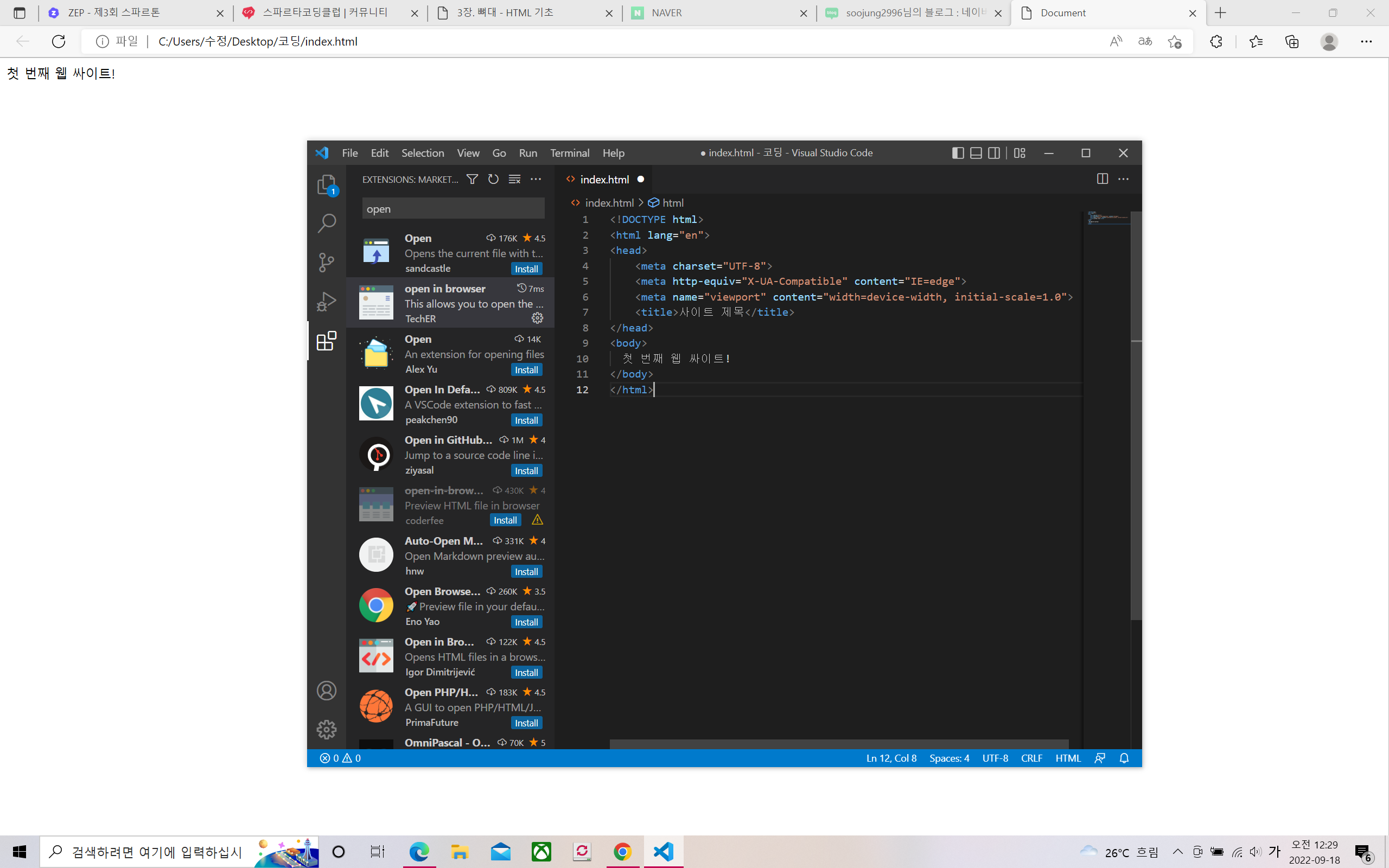Install Open Browser Preview by Eno Yao

click(x=526, y=622)
